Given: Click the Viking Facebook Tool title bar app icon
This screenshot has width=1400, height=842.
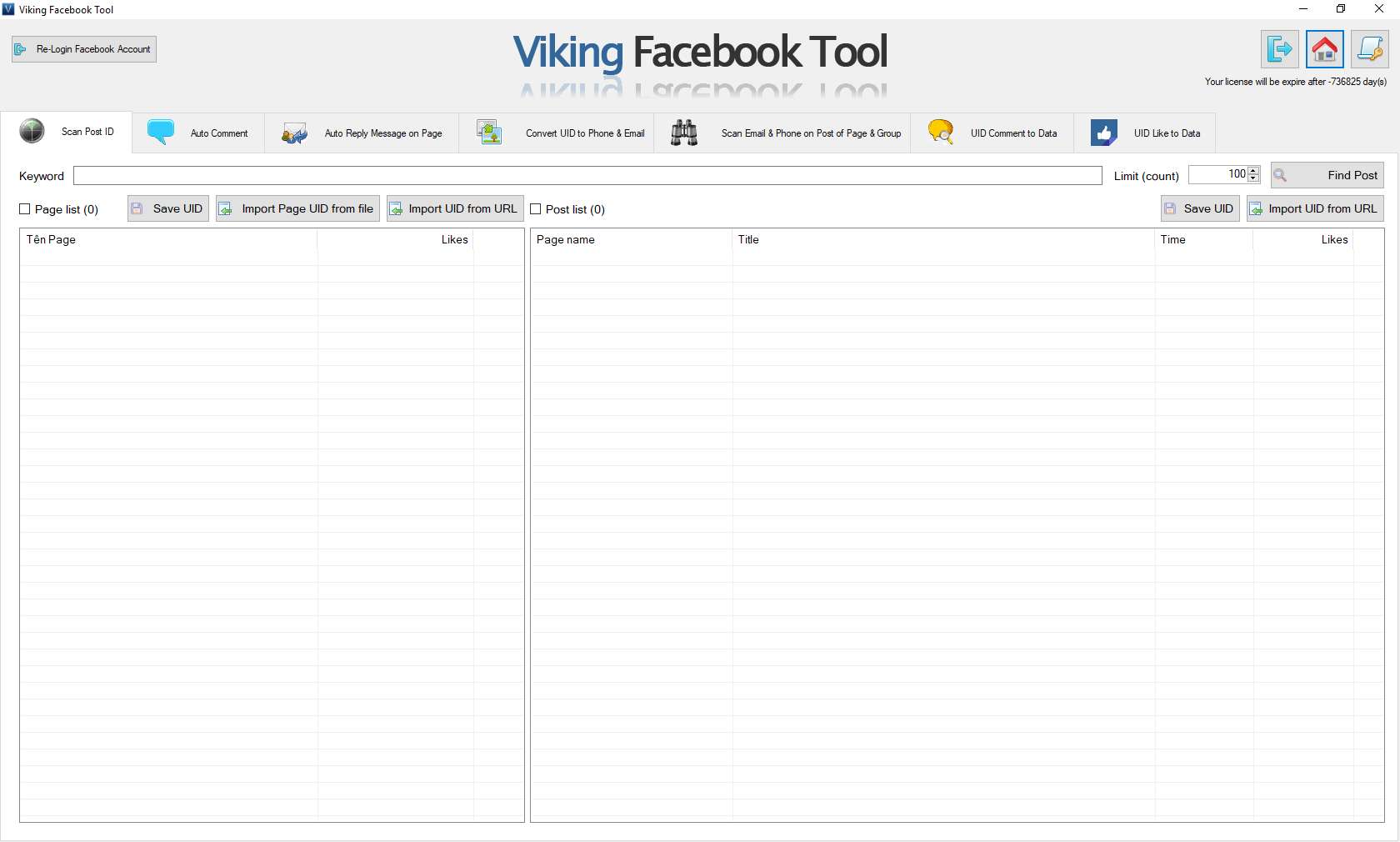Looking at the screenshot, I should click(8, 9).
